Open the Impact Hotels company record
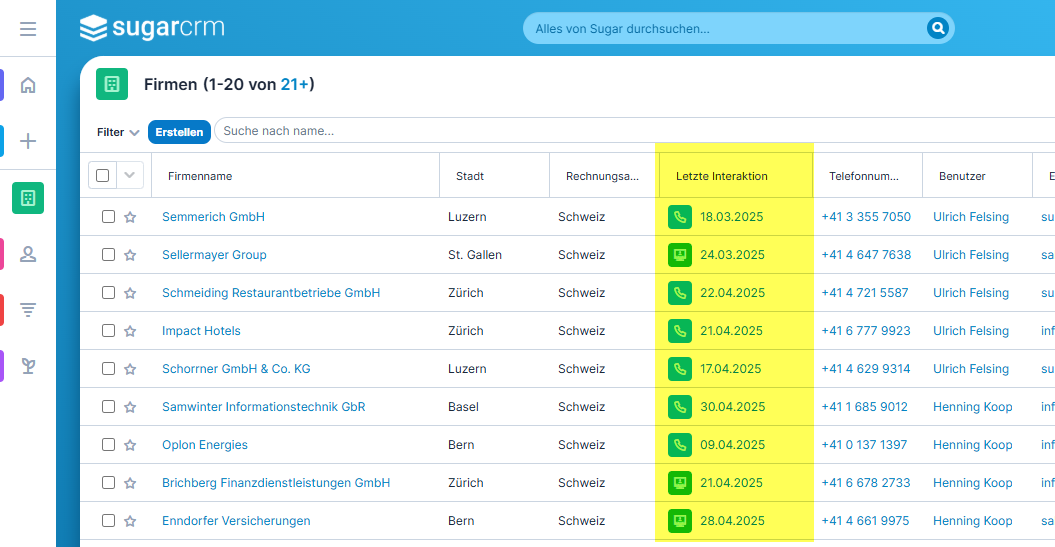1055x547 pixels. coord(201,330)
